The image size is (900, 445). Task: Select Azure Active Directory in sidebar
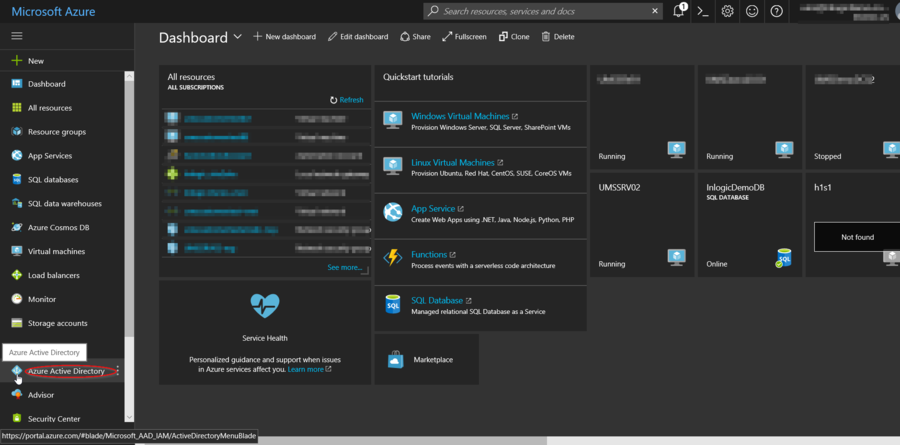pyautogui.click(x=66, y=371)
